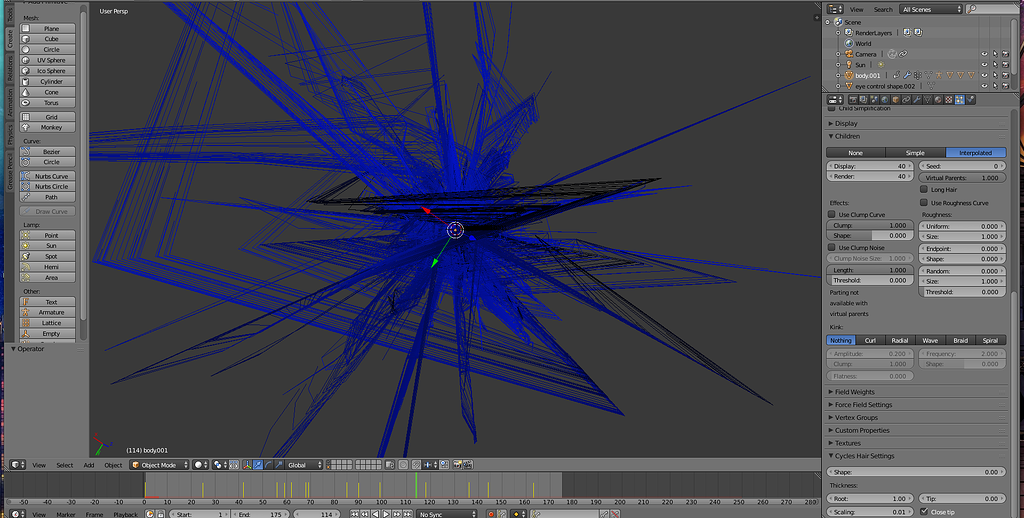The height and width of the screenshot is (518, 1024).
Task: Expand the Force Field Settings panel
Action: click(863, 404)
